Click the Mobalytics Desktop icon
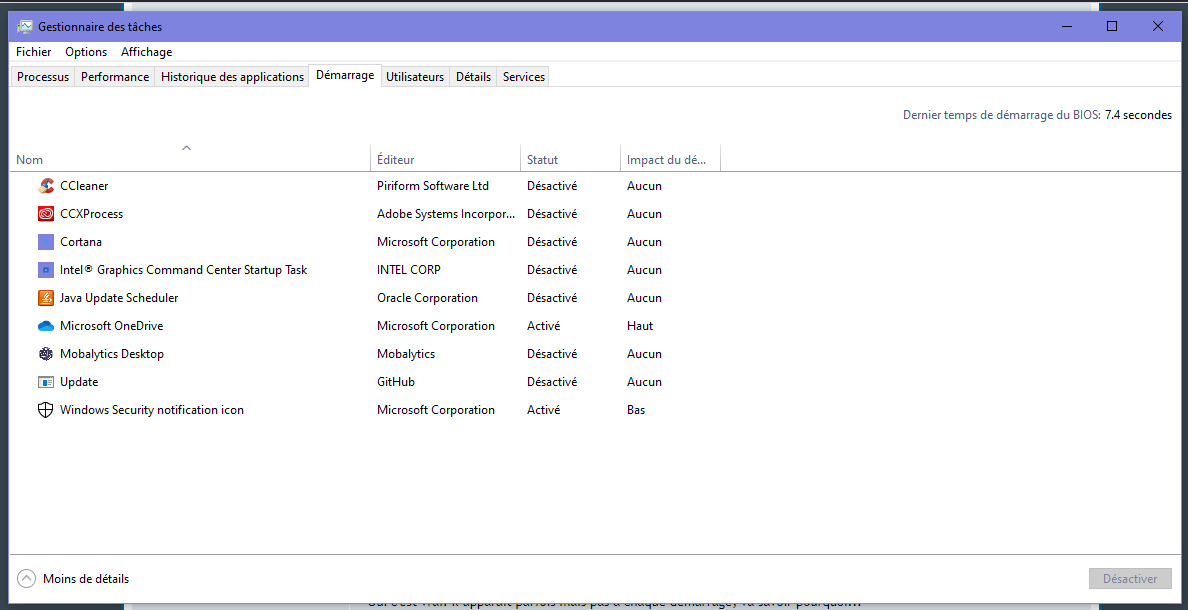This screenshot has height=610, width=1188. tap(46, 354)
